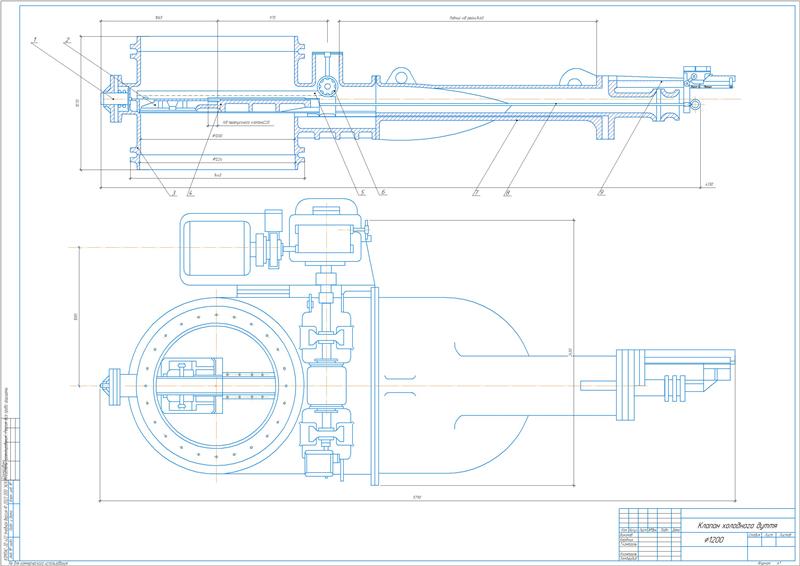Viewport: 800px width, 566px height.
Task: Click the circular bolted flange in plan view
Action: (216, 386)
